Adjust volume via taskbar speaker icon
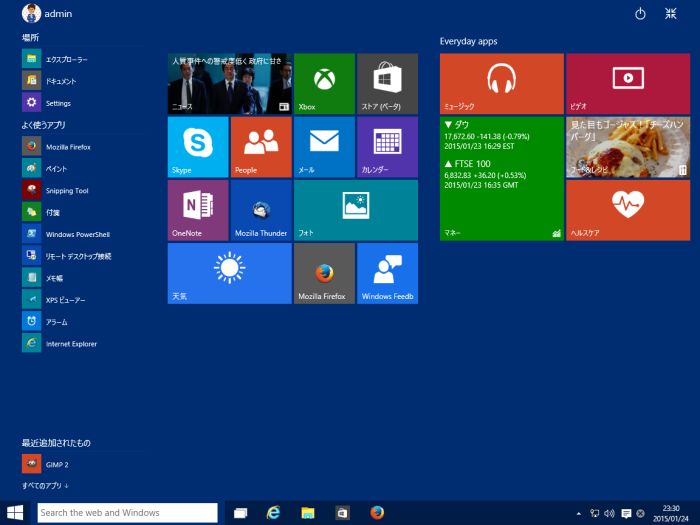The height and width of the screenshot is (525, 700). click(x=610, y=513)
